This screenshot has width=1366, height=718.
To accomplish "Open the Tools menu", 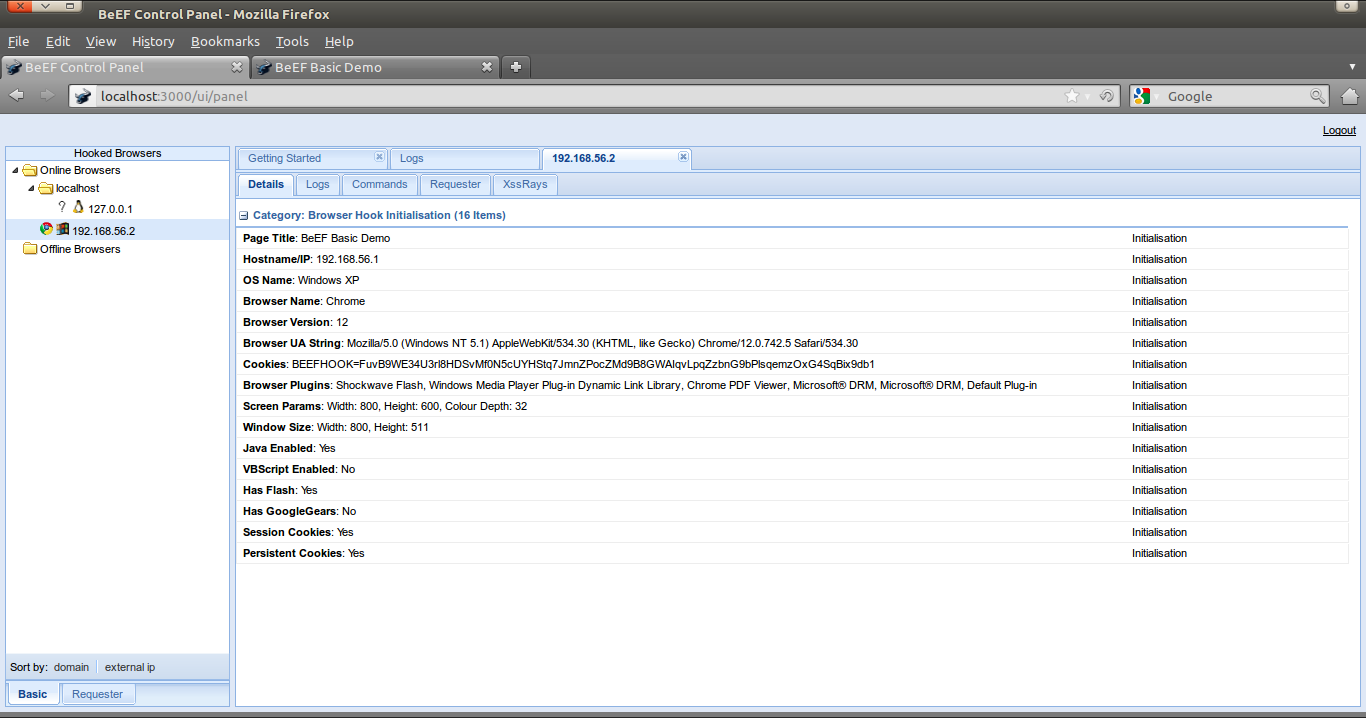I will coord(292,41).
